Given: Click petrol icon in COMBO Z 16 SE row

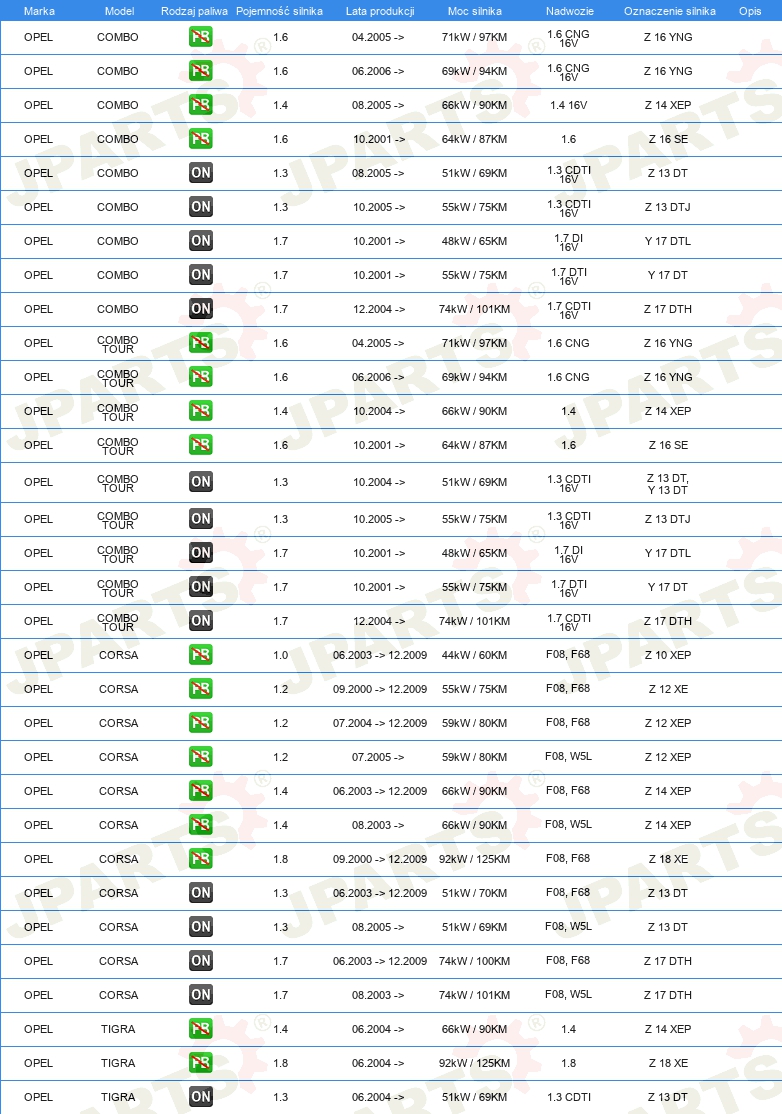Looking at the screenshot, I should click(201, 139).
